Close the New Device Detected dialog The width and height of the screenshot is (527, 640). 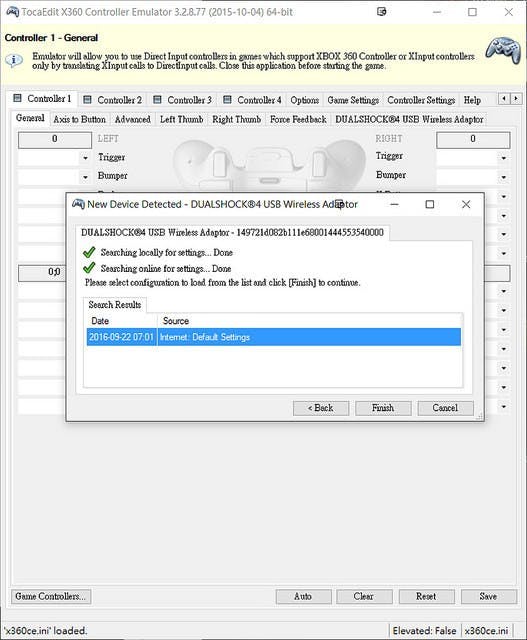click(x=466, y=204)
